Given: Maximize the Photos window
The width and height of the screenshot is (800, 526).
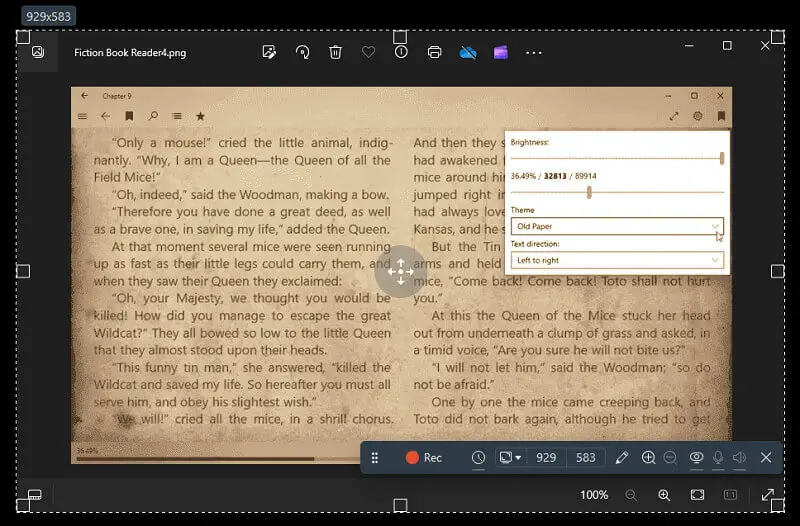Looking at the screenshot, I should 727,45.
